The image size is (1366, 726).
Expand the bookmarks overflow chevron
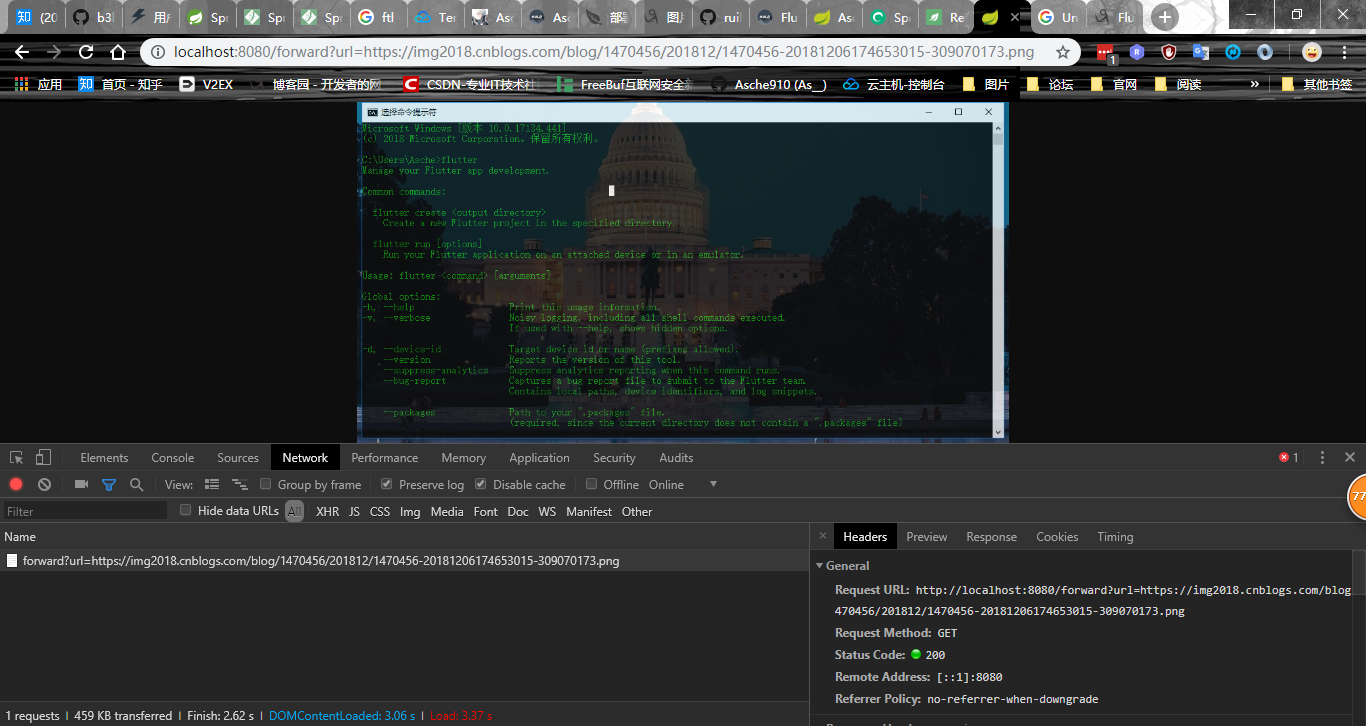[1254, 85]
